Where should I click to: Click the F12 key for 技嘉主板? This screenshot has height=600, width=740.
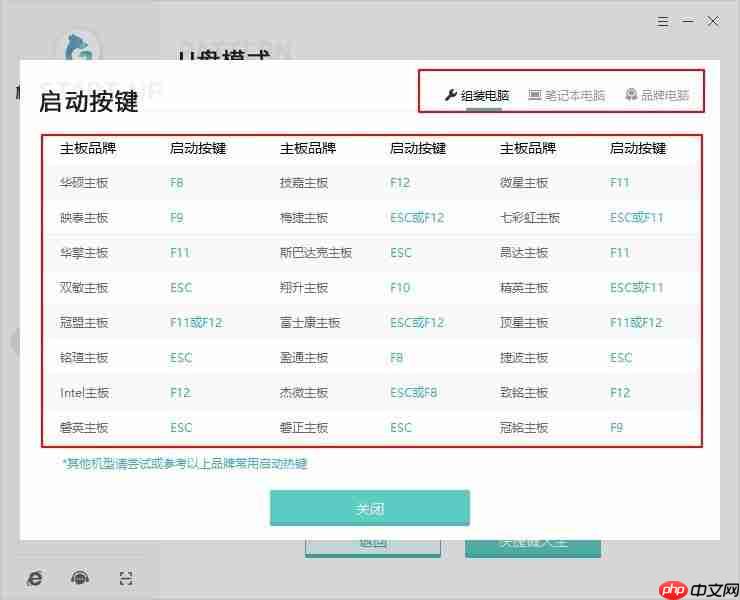pyautogui.click(x=400, y=183)
